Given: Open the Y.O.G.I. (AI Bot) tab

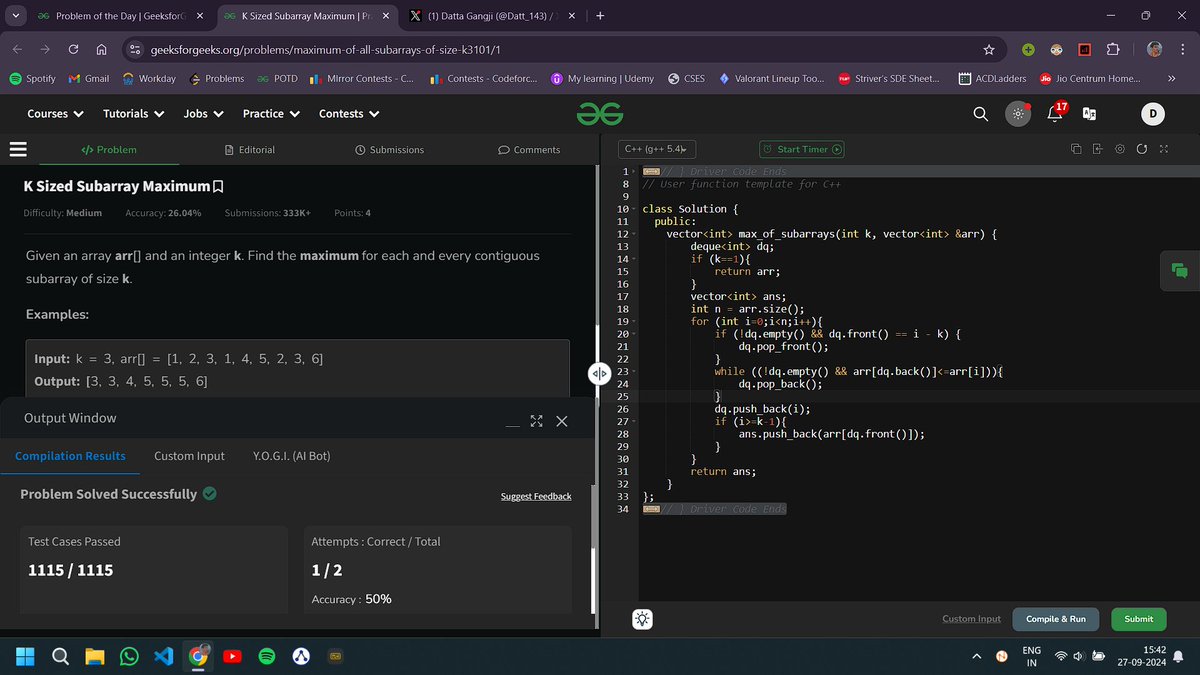Looking at the screenshot, I should pos(291,456).
